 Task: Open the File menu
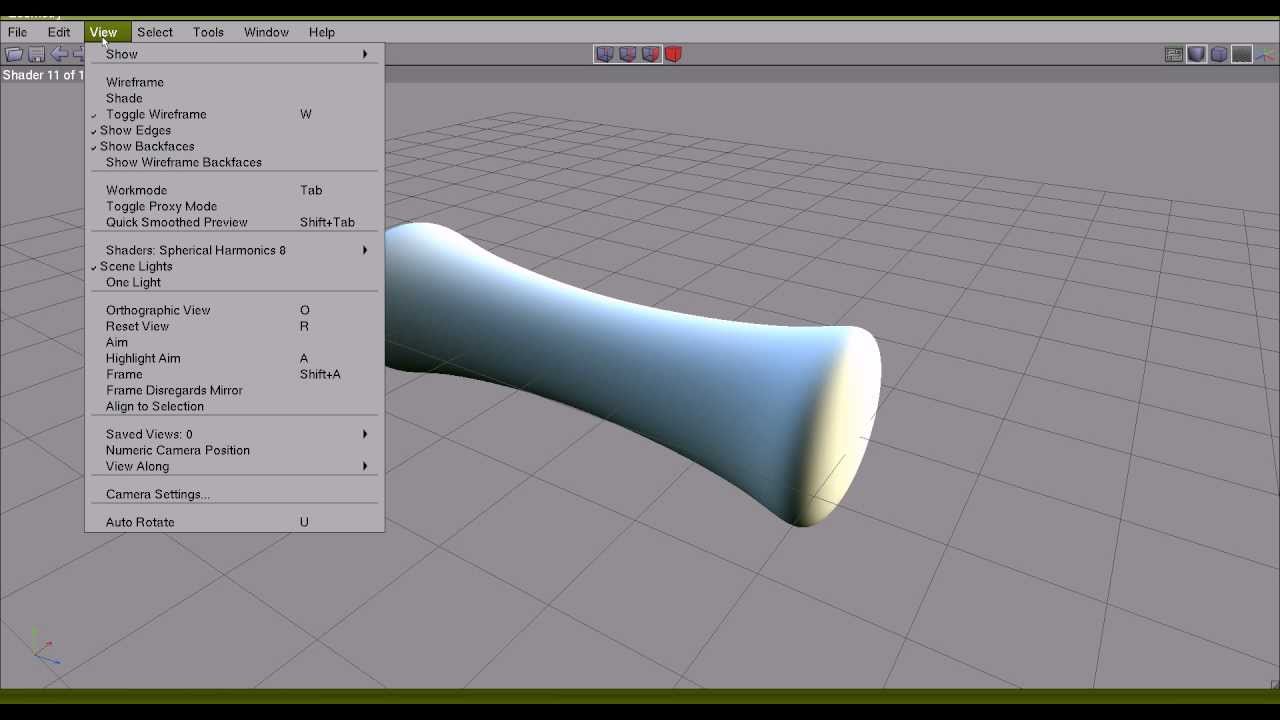[x=17, y=32]
